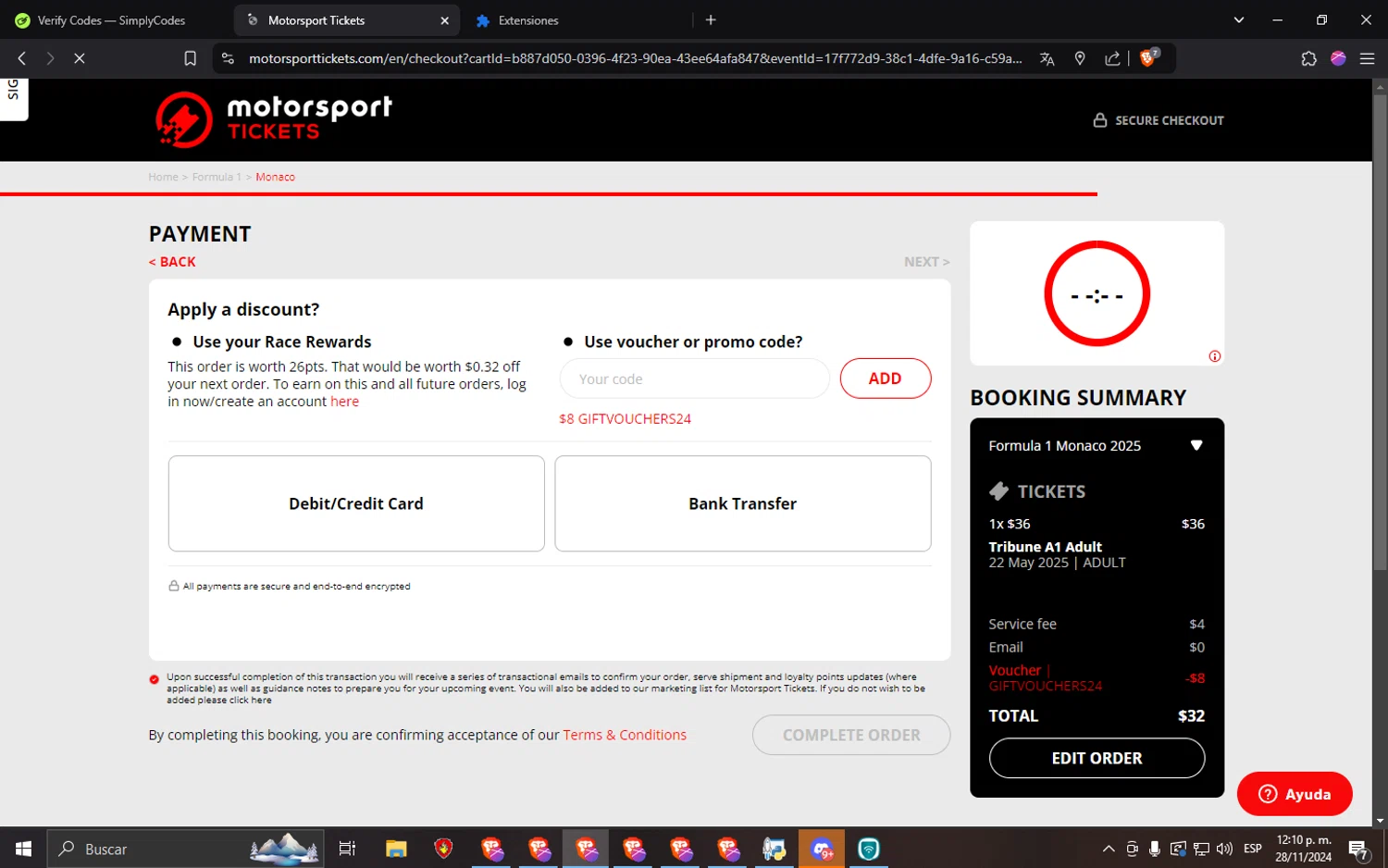
Task: Click the log in 'here' link
Action: click(x=344, y=402)
